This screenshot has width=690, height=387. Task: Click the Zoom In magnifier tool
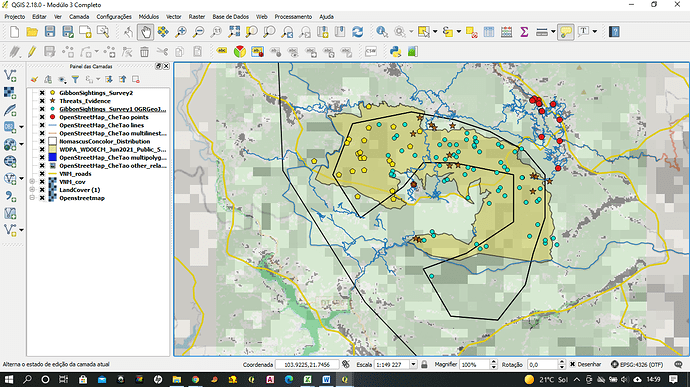click(181, 32)
